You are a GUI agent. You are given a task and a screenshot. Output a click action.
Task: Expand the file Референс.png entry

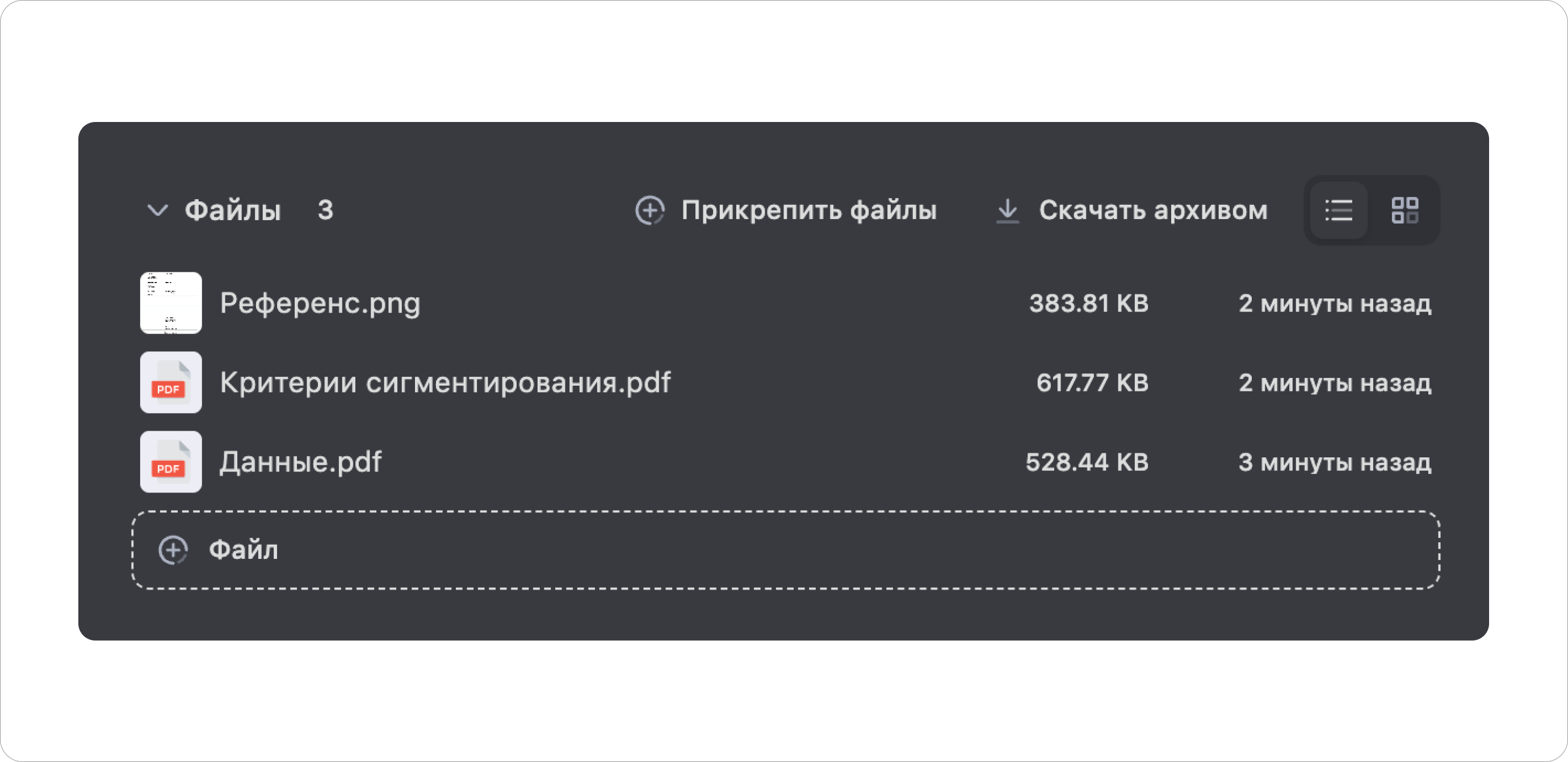point(321,303)
